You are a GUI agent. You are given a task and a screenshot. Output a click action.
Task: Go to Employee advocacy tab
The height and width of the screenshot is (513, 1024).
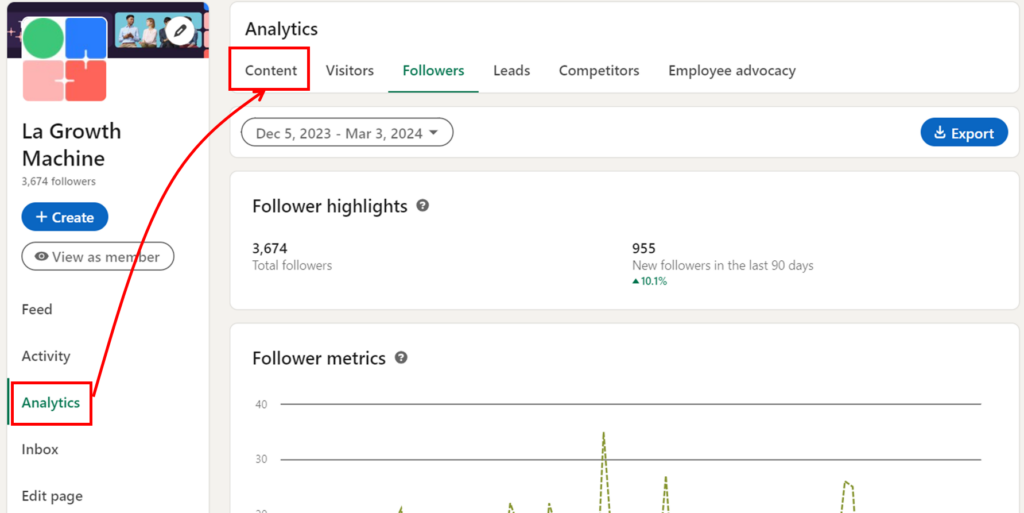(x=732, y=70)
